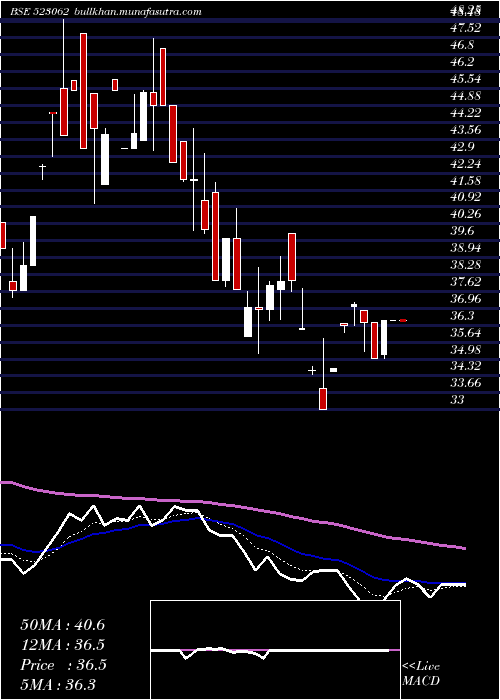Click the 44.22 price axis label
Screen dimensions: 500x700
tap(466, 112)
